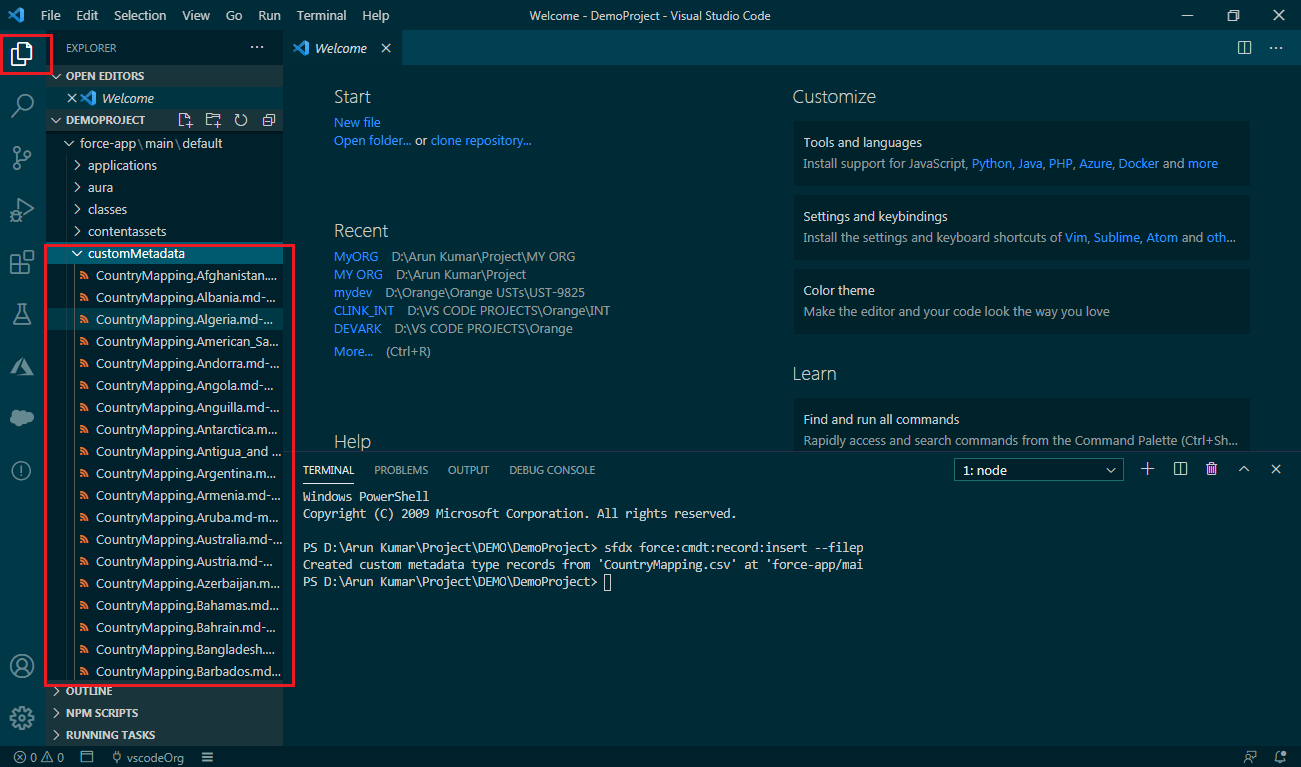Click the terminal command prompt input

[607, 582]
